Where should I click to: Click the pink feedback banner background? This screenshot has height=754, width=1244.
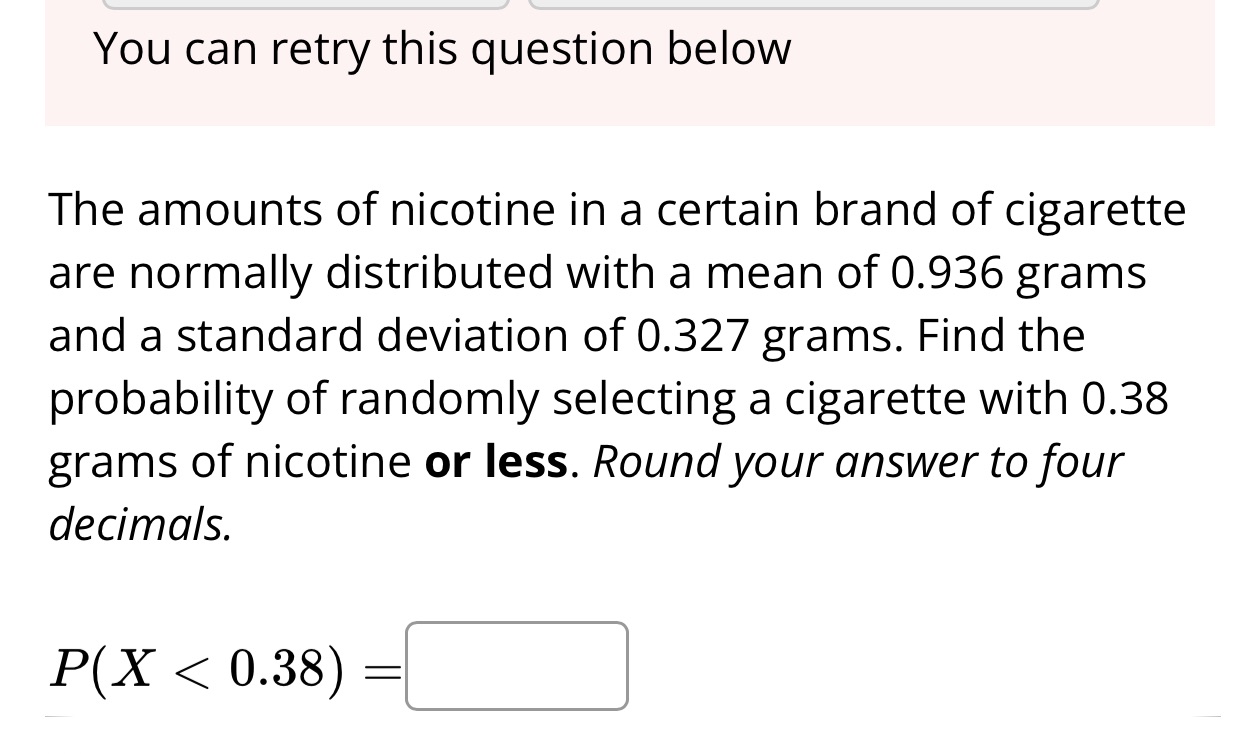tap(630, 62)
